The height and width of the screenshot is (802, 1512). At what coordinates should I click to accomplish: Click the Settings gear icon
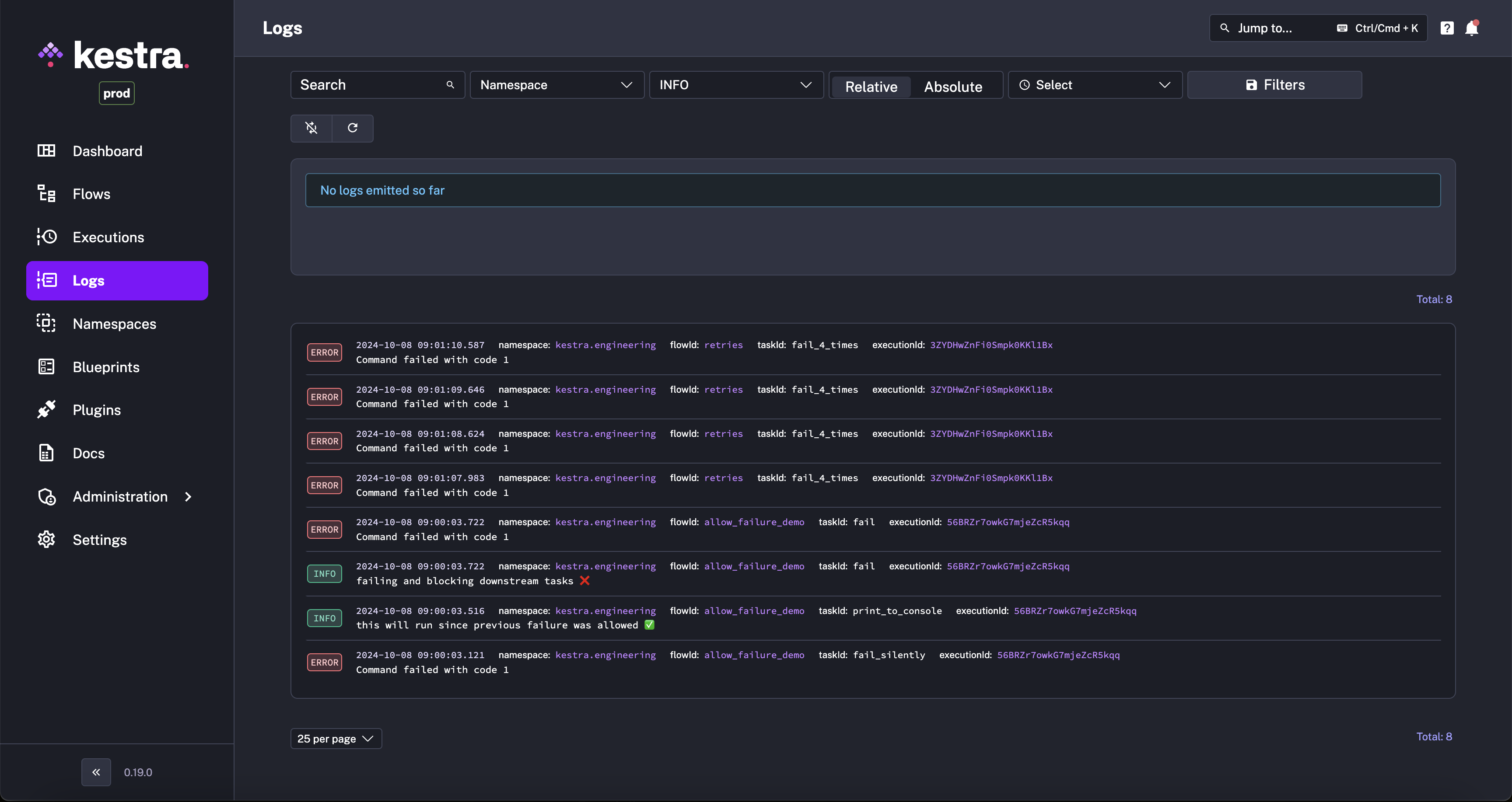point(46,539)
